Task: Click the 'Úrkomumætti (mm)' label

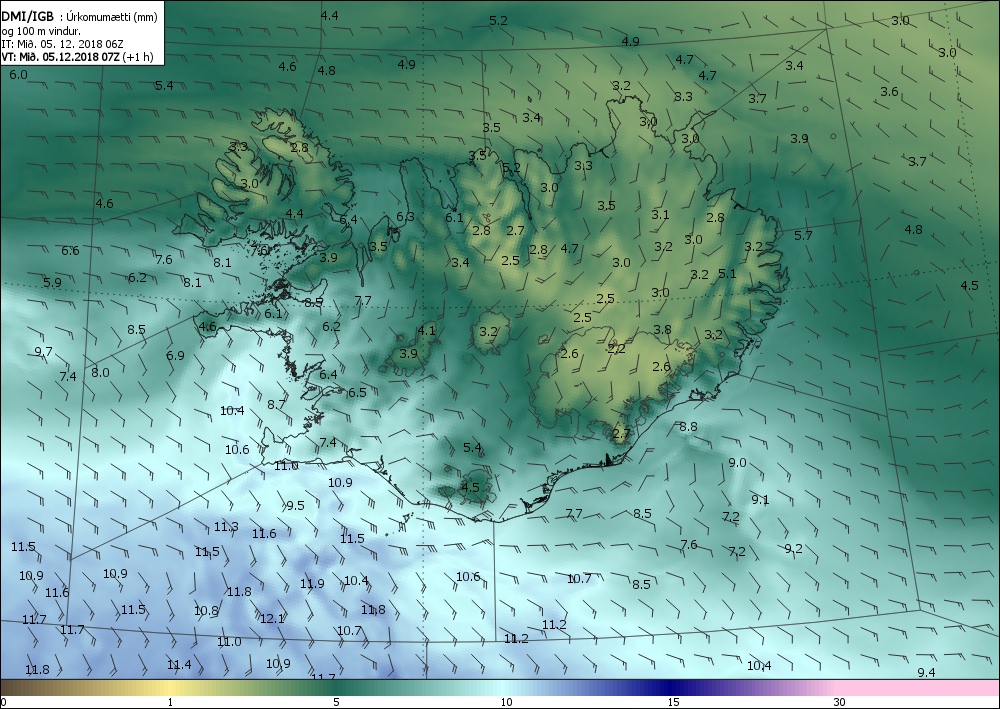Action: click(112, 17)
